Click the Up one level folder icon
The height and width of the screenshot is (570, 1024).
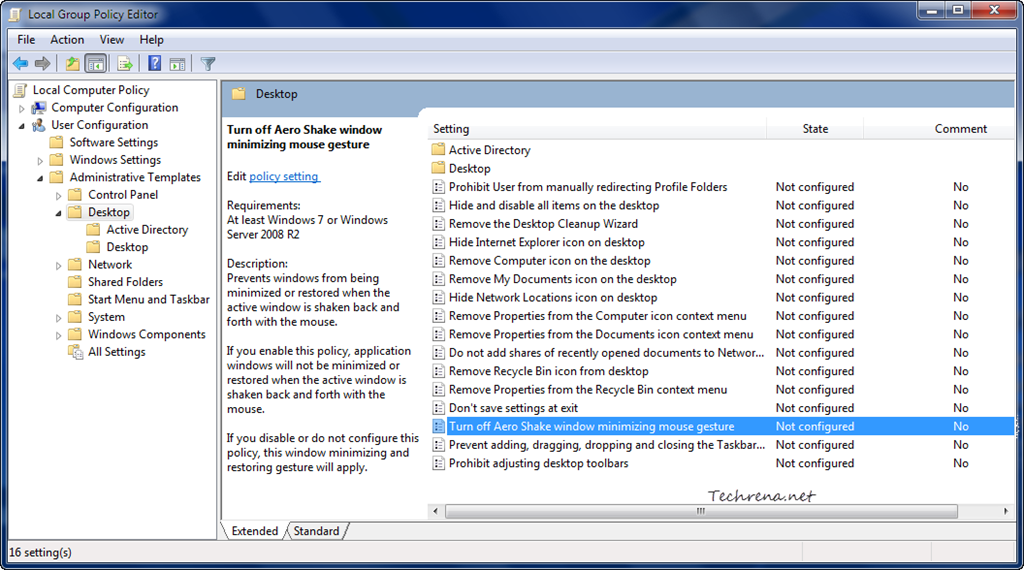pyautogui.click(x=72, y=63)
